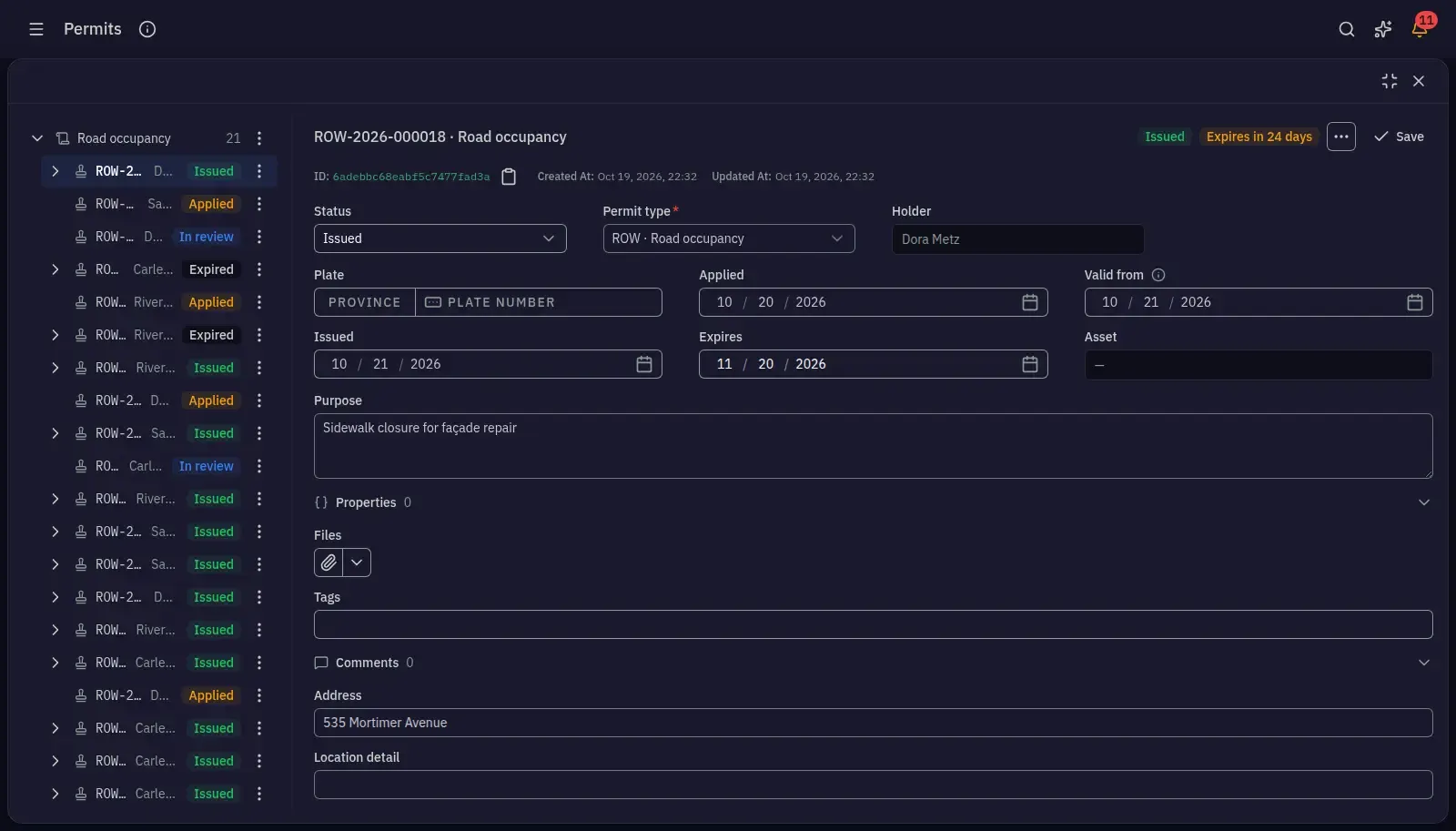Save the permit changes
This screenshot has width=1456, height=831.
point(1399,137)
